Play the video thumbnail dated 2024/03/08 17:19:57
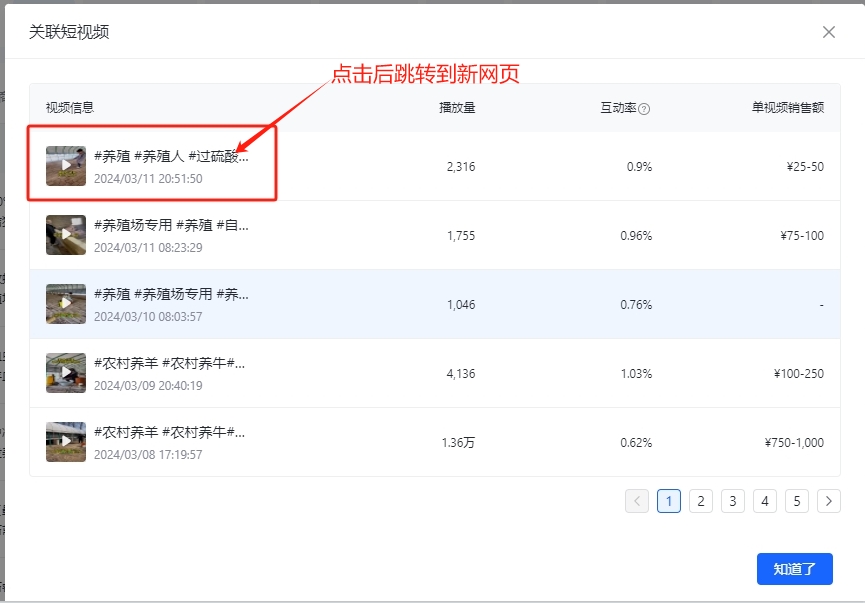865x603 pixels. point(66,442)
